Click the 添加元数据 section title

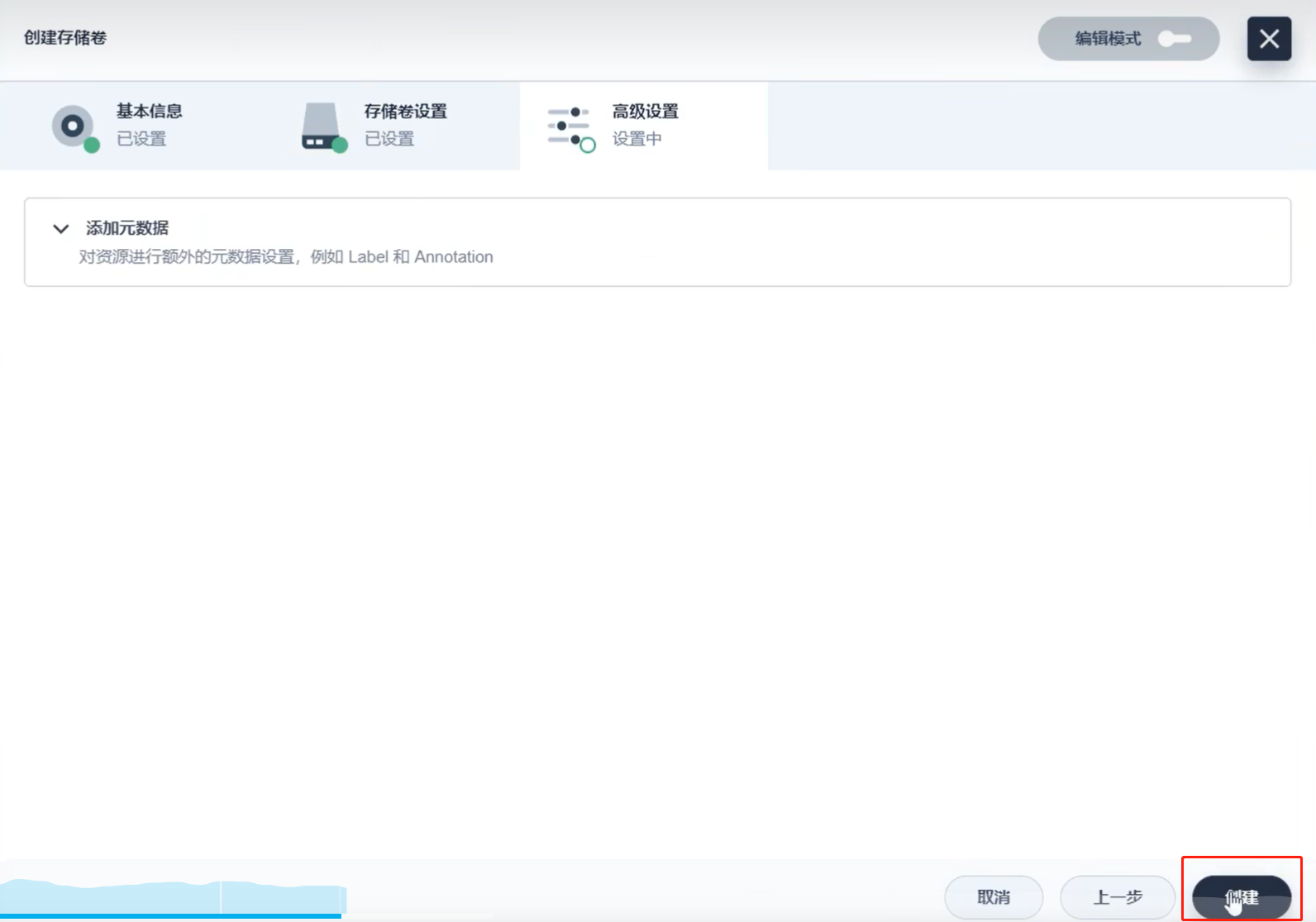pyautogui.click(x=127, y=228)
